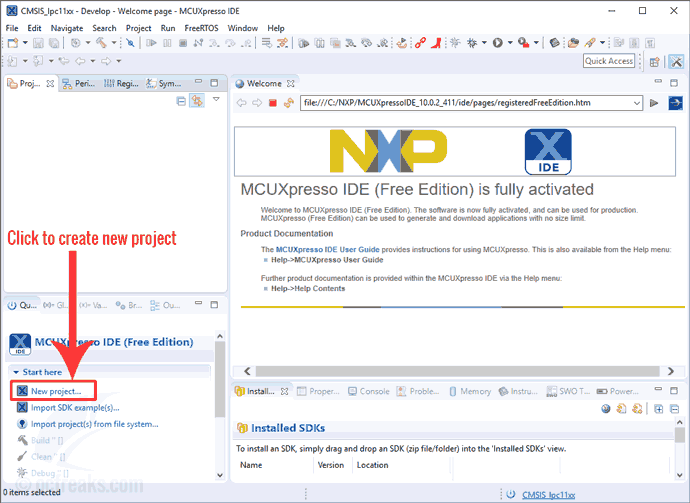Open the File menu
Image resolution: width=690 pixels, height=503 pixels.
12,28
